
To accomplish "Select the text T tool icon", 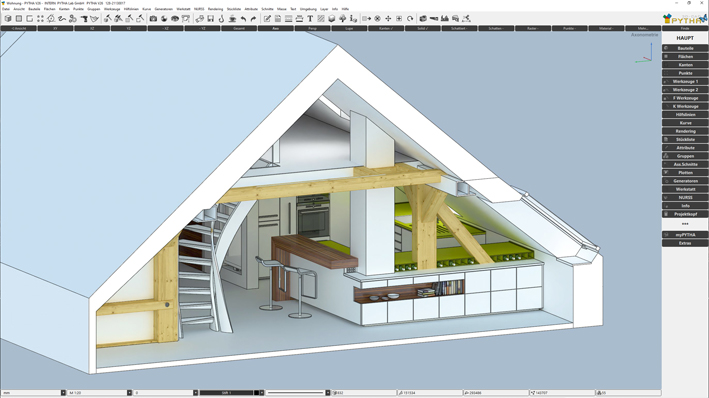I will [310, 19].
